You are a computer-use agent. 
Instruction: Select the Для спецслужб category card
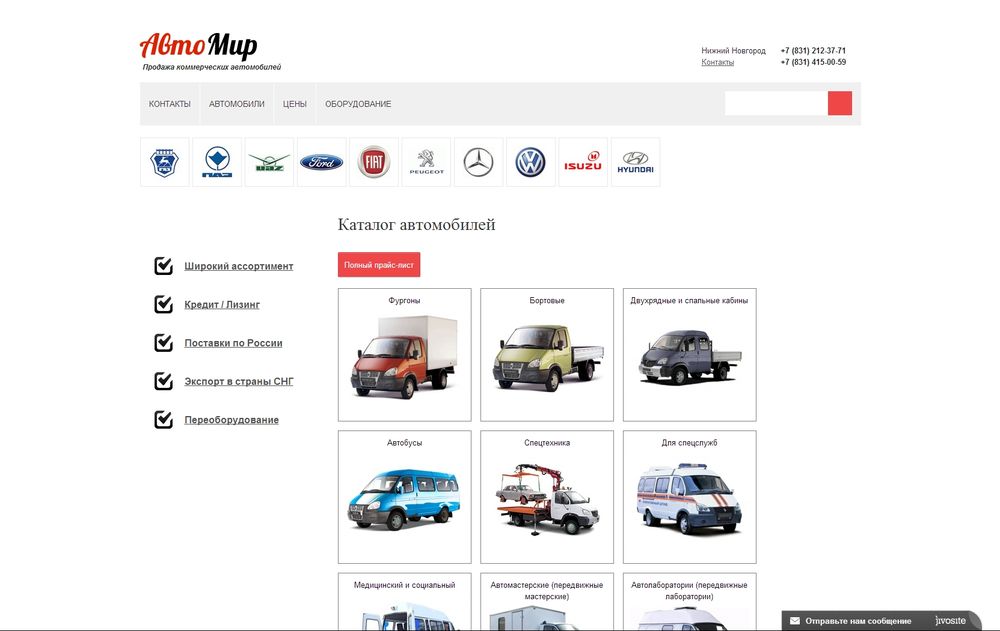pos(689,497)
